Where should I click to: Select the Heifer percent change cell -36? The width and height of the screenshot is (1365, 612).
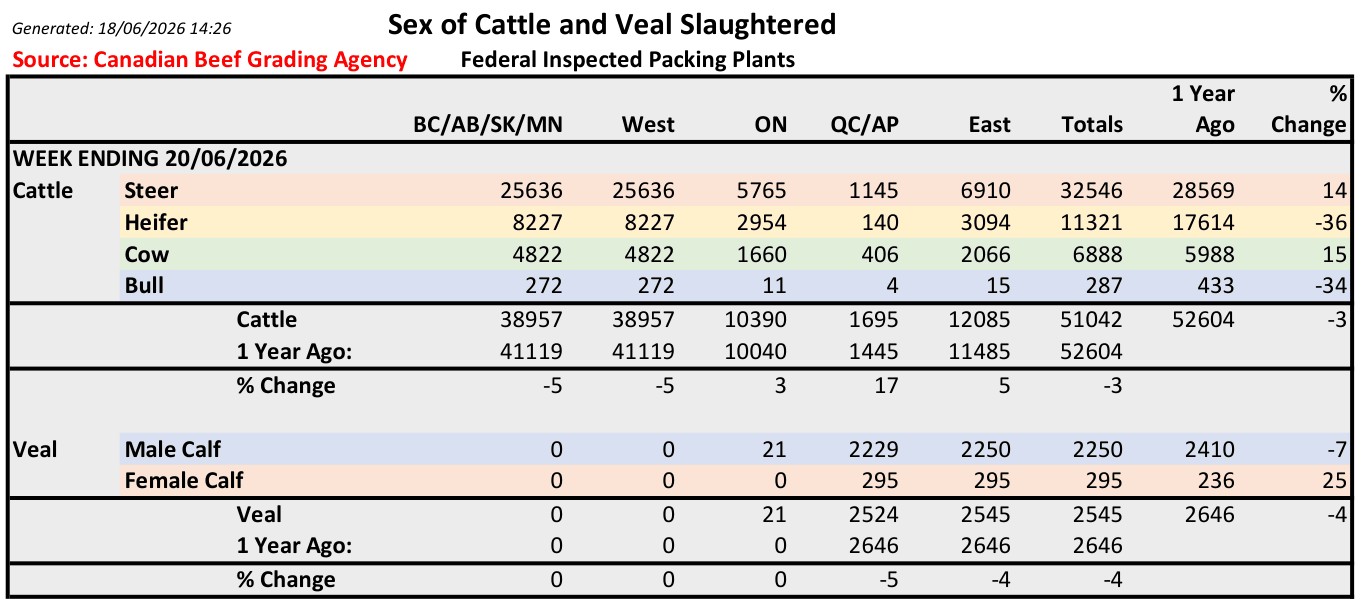click(x=1331, y=222)
